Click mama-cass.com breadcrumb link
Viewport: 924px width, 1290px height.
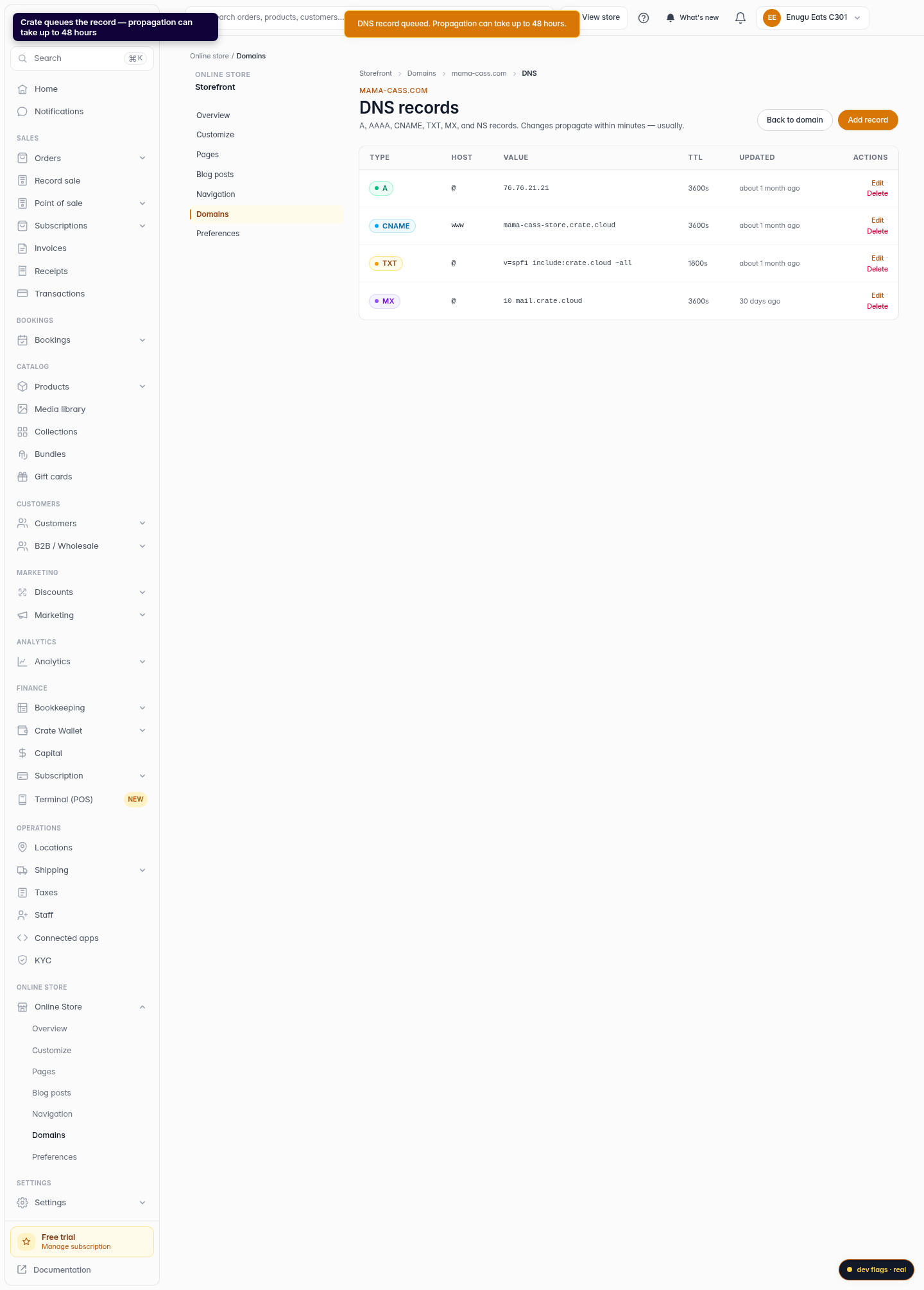(479, 73)
